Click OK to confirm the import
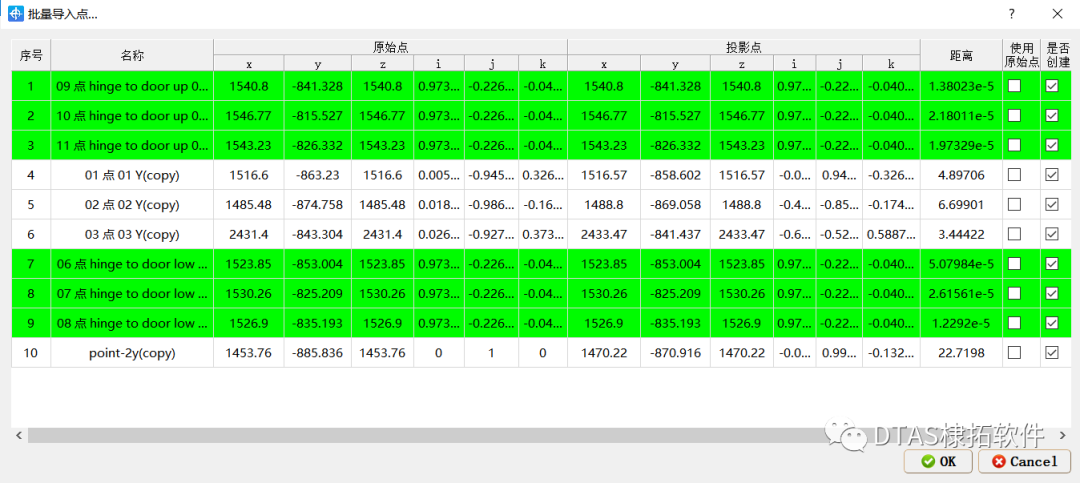The width and height of the screenshot is (1080, 483). click(x=938, y=461)
